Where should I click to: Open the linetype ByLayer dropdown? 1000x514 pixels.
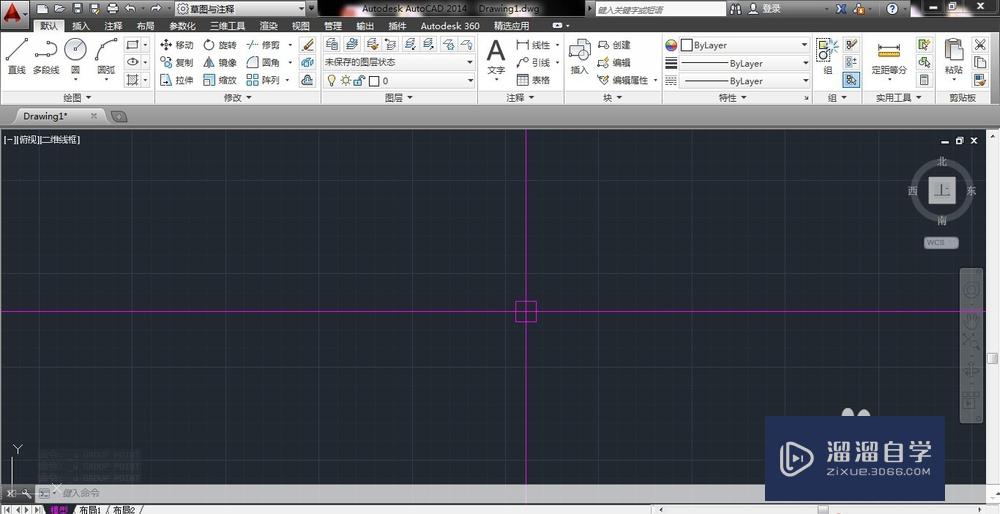coord(745,81)
